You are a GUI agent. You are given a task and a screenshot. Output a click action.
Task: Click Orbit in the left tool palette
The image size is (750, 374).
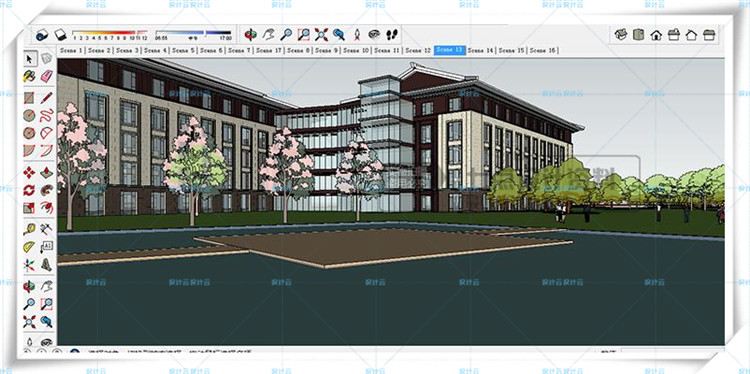click(x=29, y=286)
